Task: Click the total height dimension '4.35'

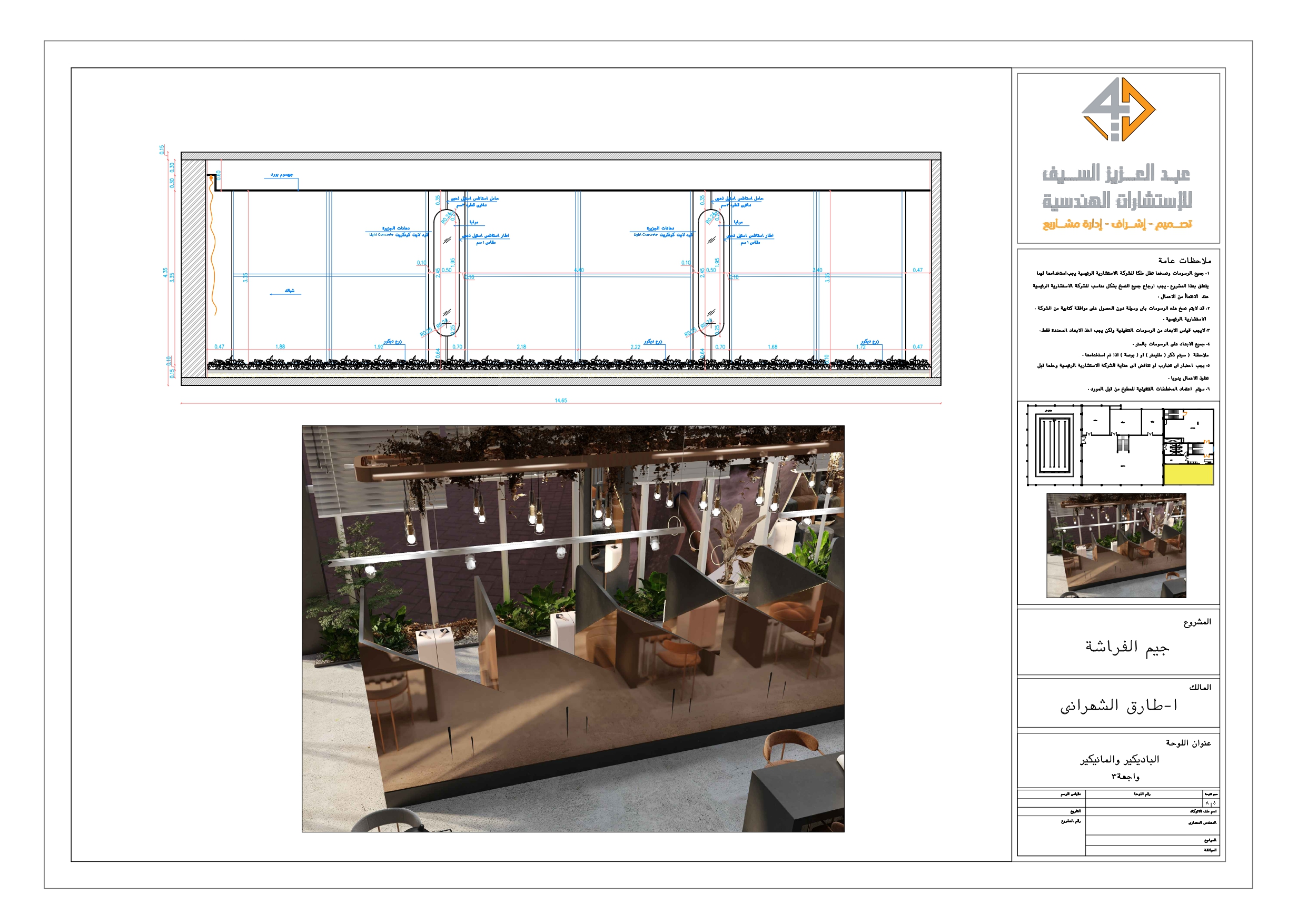Action: point(165,273)
